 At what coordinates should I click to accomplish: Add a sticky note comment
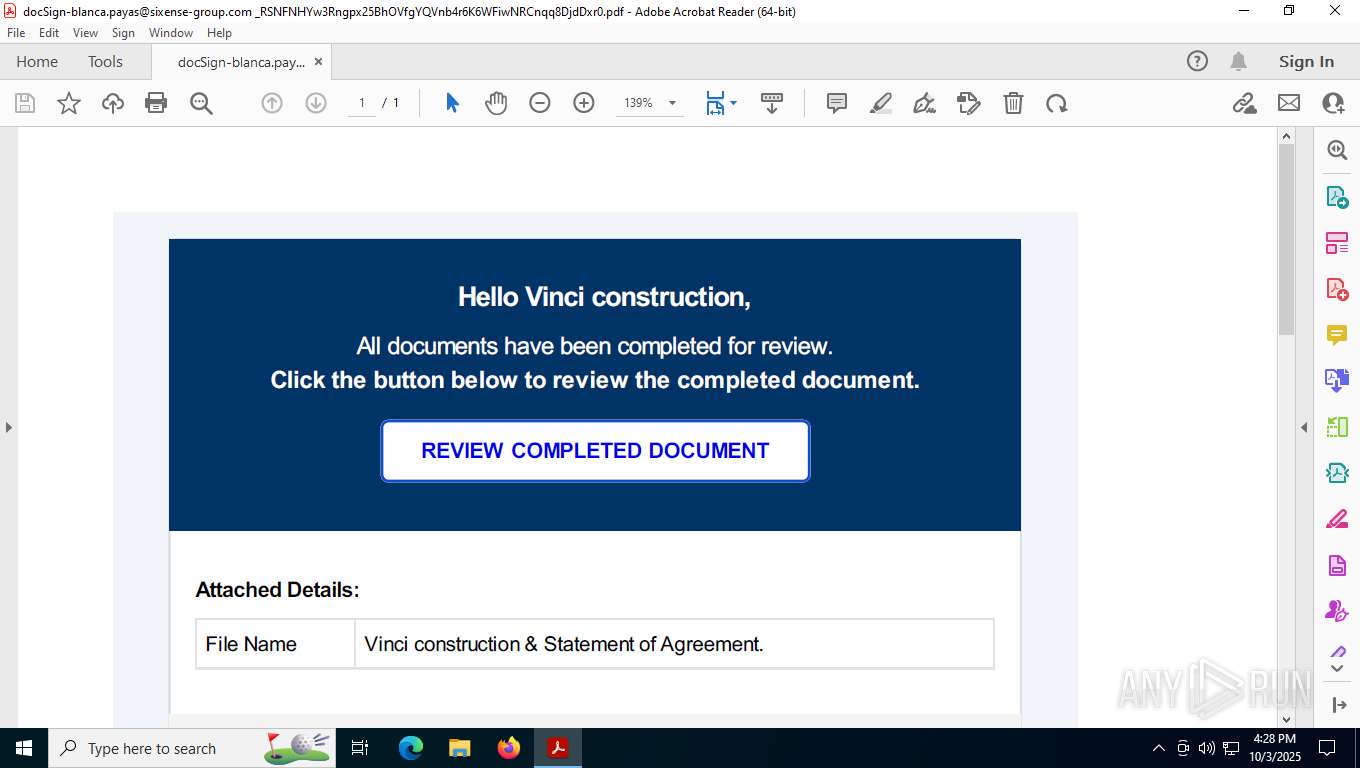pyautogui.click(x=837, y=103)
